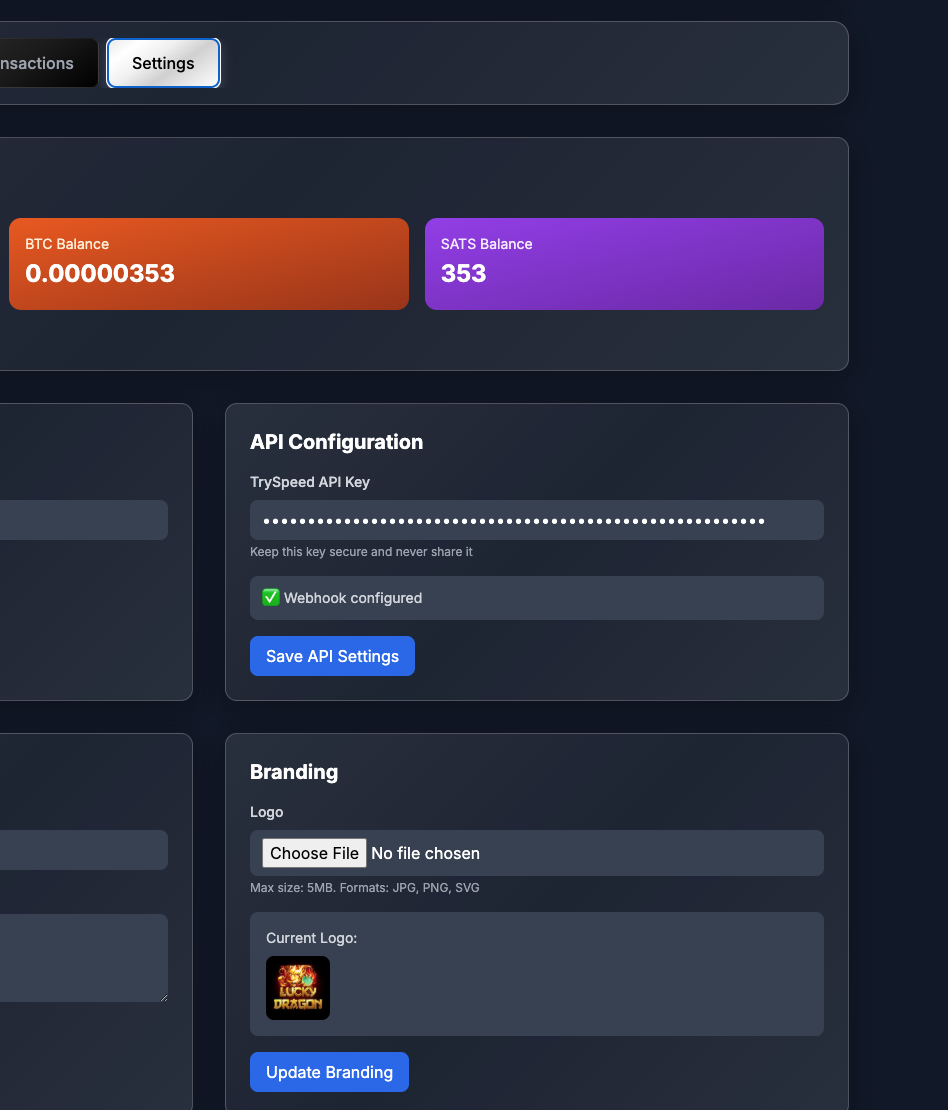Click the TrySpeed API Key input field

tap(537, 520)
